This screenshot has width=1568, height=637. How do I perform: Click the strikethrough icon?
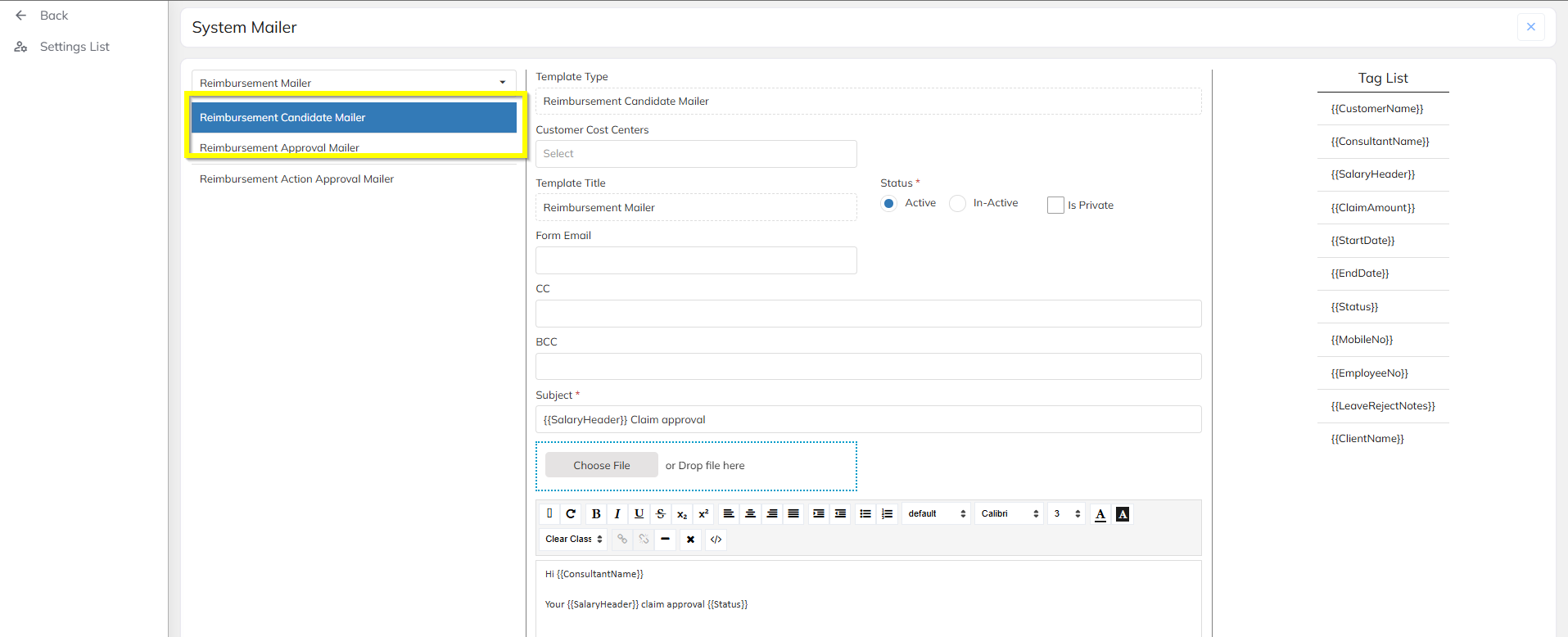[661, 514]
